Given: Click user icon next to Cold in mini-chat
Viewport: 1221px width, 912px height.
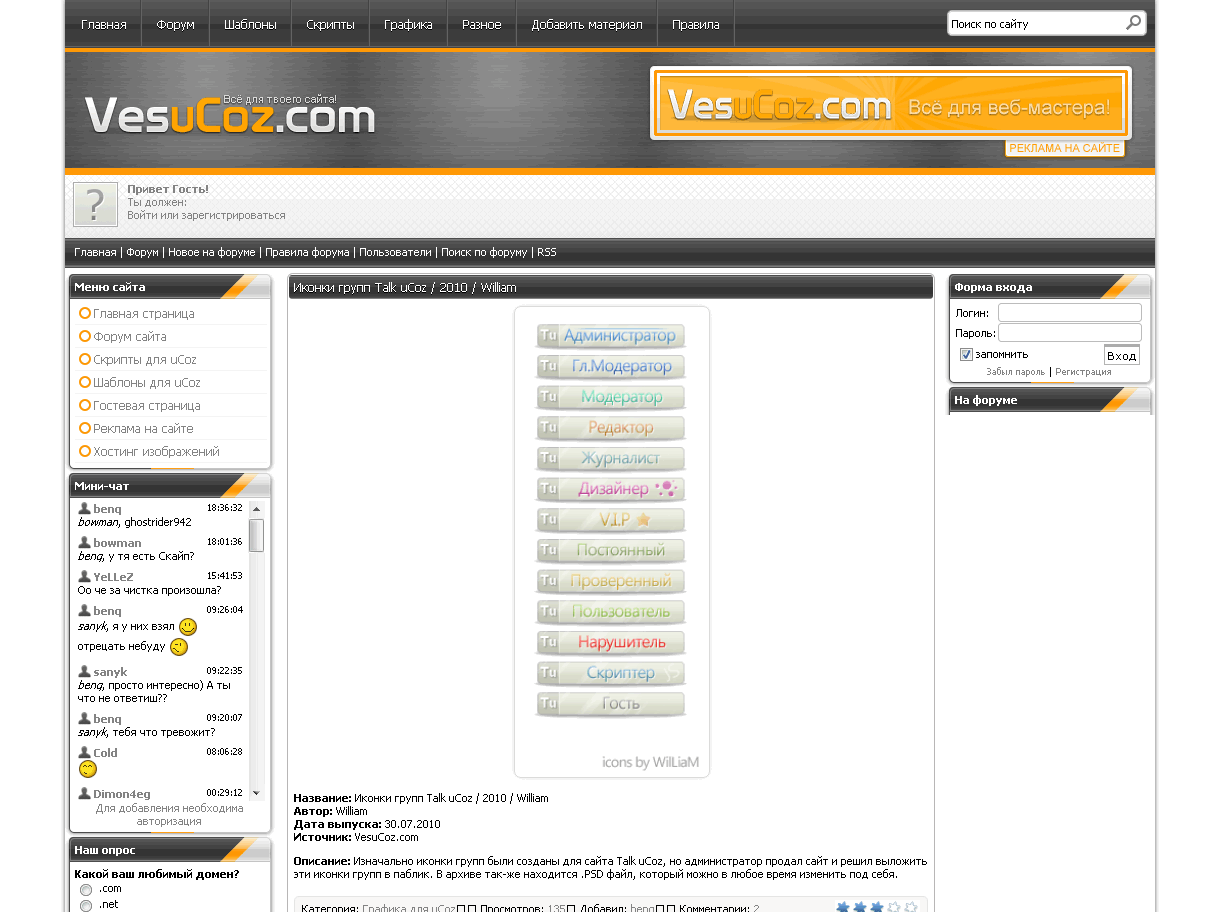Looking at the screenshot, I should point(84,753).
